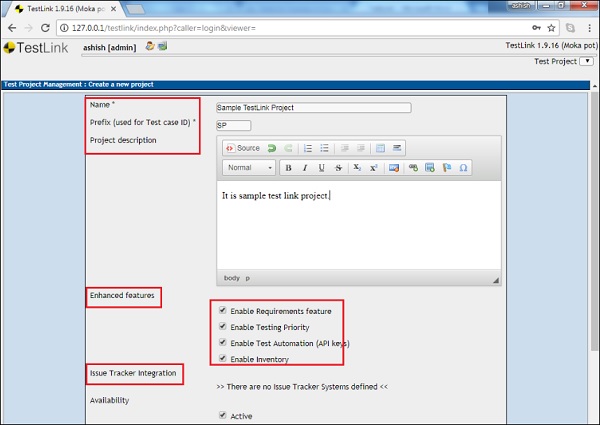Image resolution: width=600 pixels, height=425 pixels.
Task: Open My Settings icon beside ashish
Action: [x=150, y=46]
